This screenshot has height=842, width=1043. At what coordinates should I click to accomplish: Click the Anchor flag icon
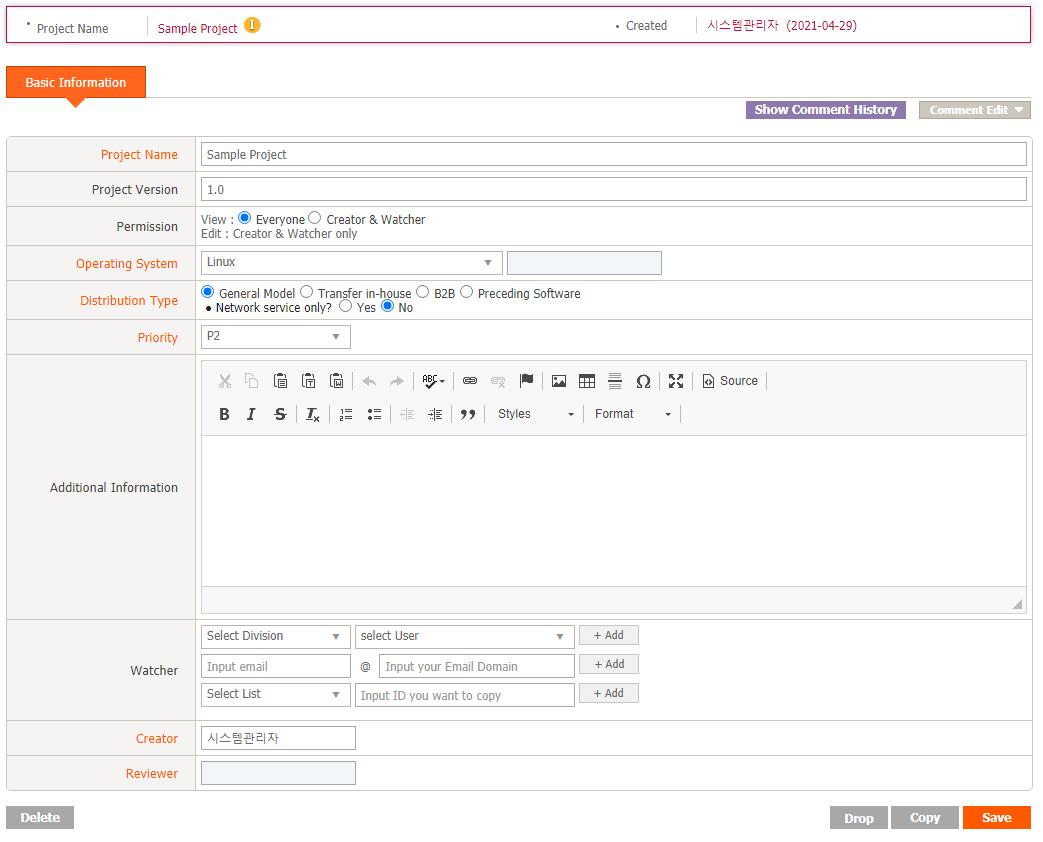[526, 381]
